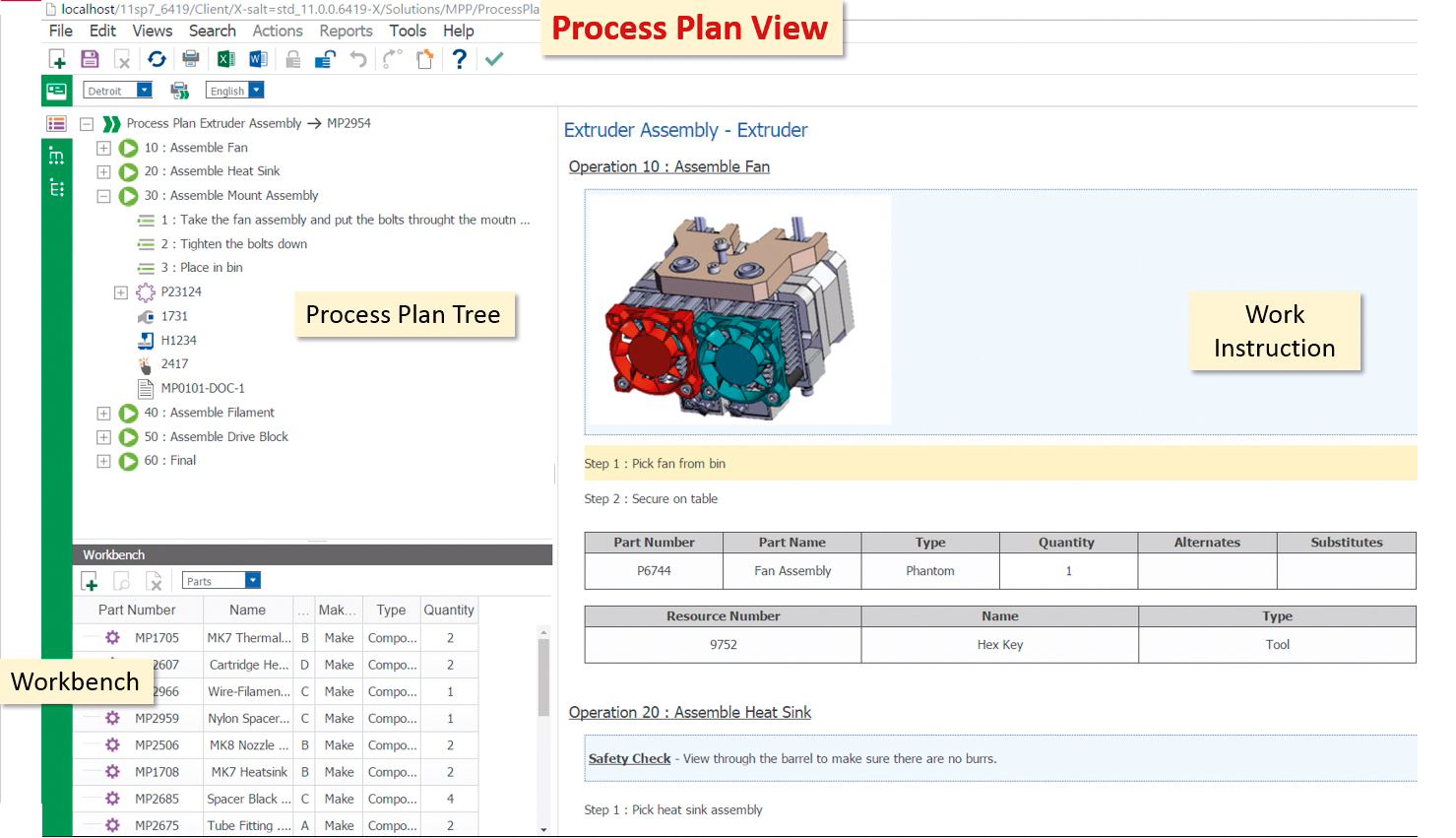Click the print icon in main toolbar
This screenshot has width=1456, height=838.
pos(191,59)
